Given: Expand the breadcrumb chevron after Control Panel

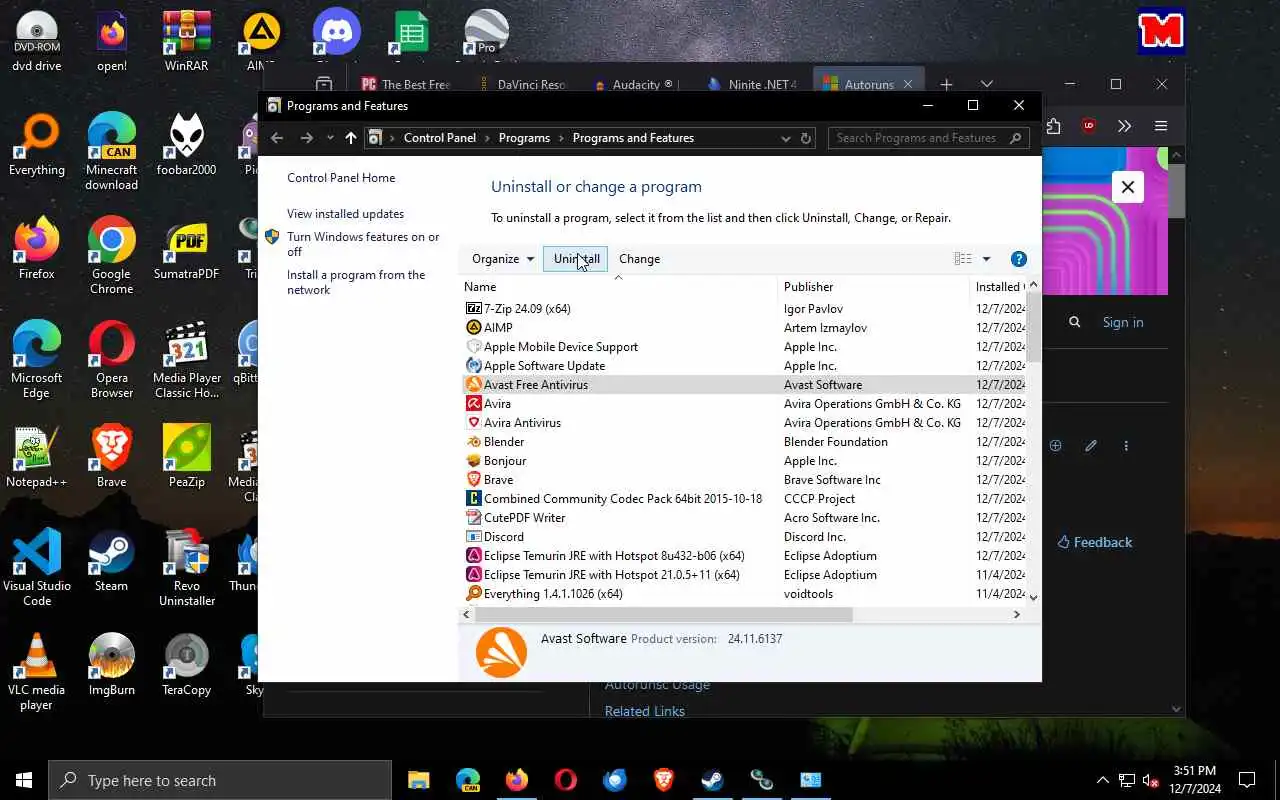Looking at the screenshot, I should pyautogui.click(x=487, y=138).
